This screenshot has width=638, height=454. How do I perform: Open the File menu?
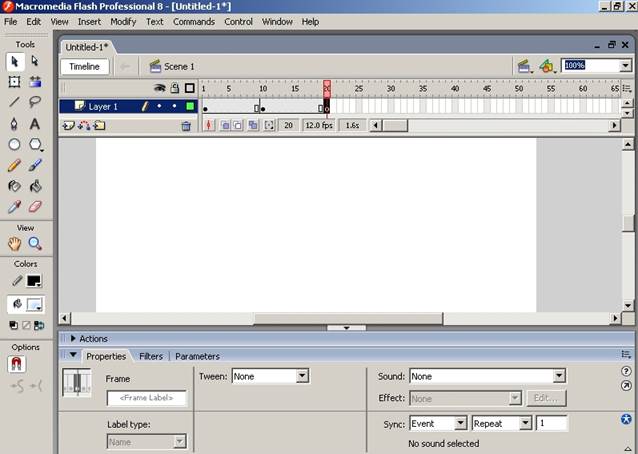point(11,22)
